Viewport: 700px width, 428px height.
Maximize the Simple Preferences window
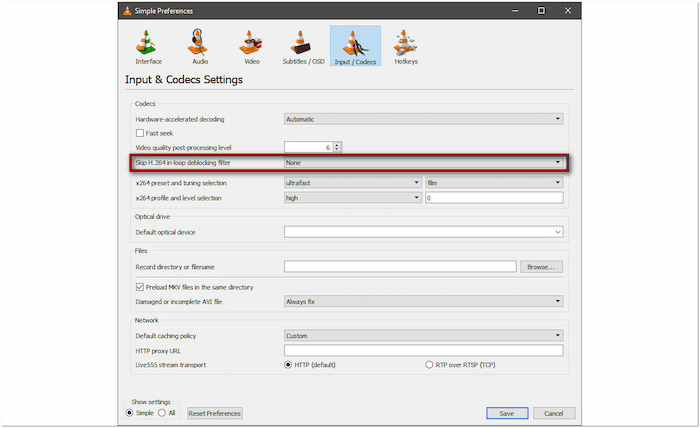541,11
